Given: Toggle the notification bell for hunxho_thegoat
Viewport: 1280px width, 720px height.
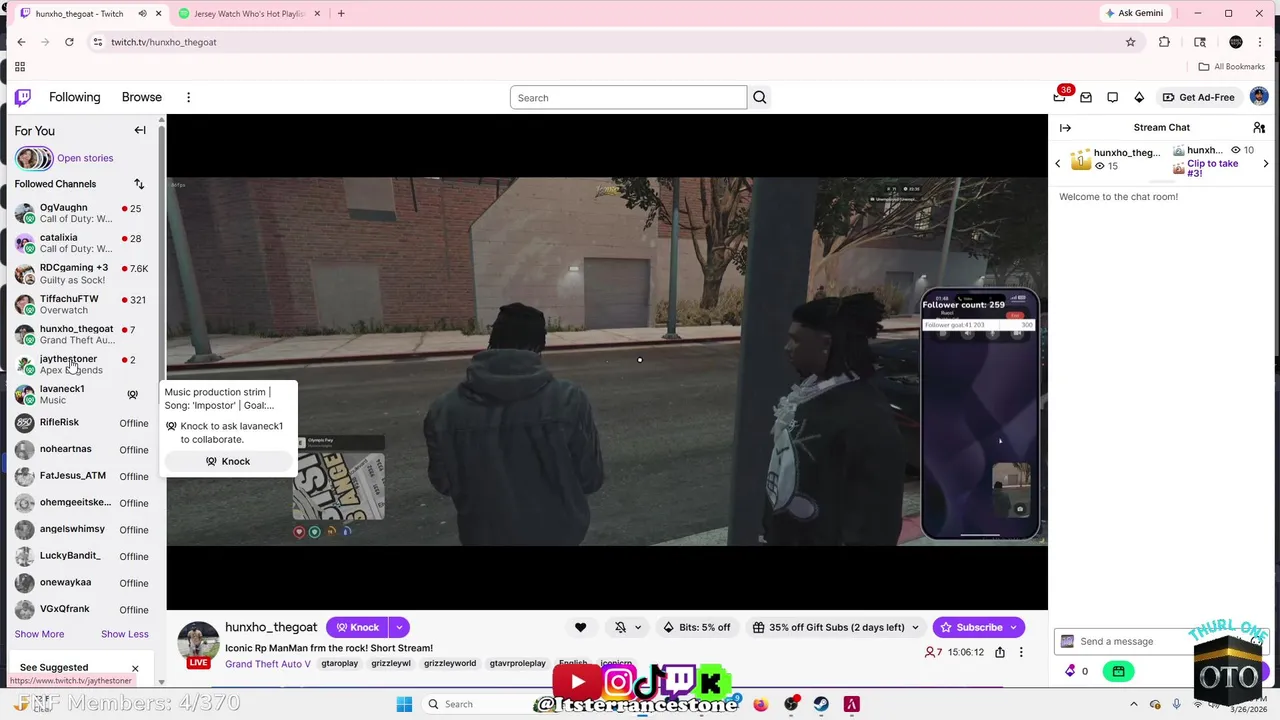Looking at the screenshot, I should 620,627.
